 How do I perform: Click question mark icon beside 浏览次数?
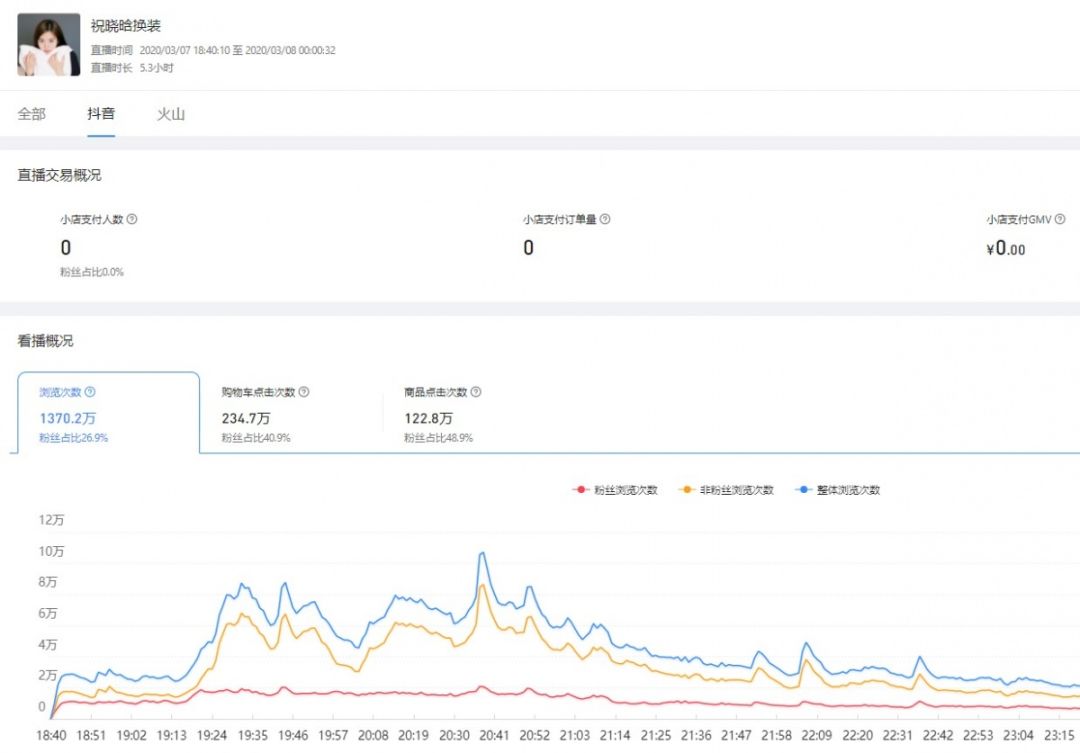pos(90,393)
